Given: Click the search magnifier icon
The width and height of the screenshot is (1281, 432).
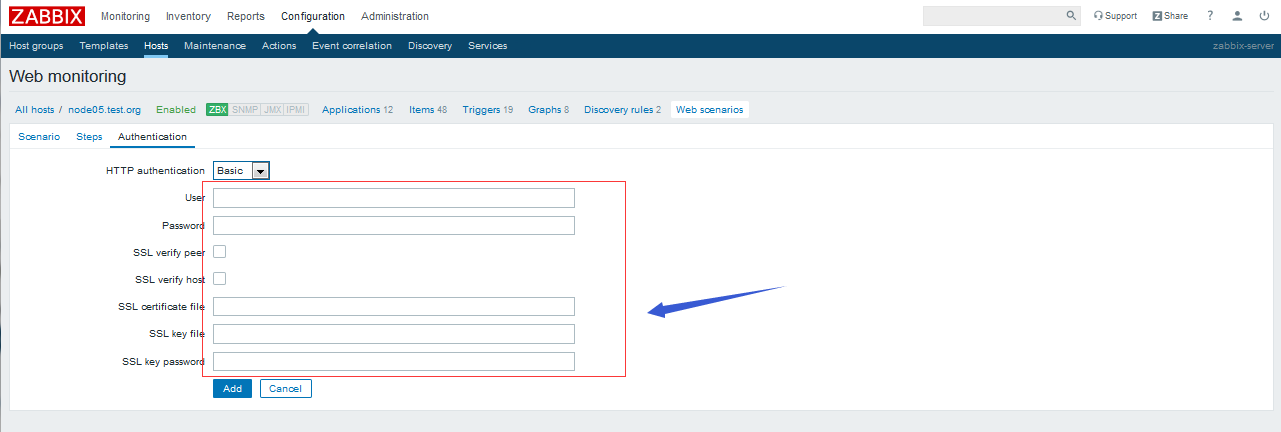Looking at the screenshot, I should 1071,16.
